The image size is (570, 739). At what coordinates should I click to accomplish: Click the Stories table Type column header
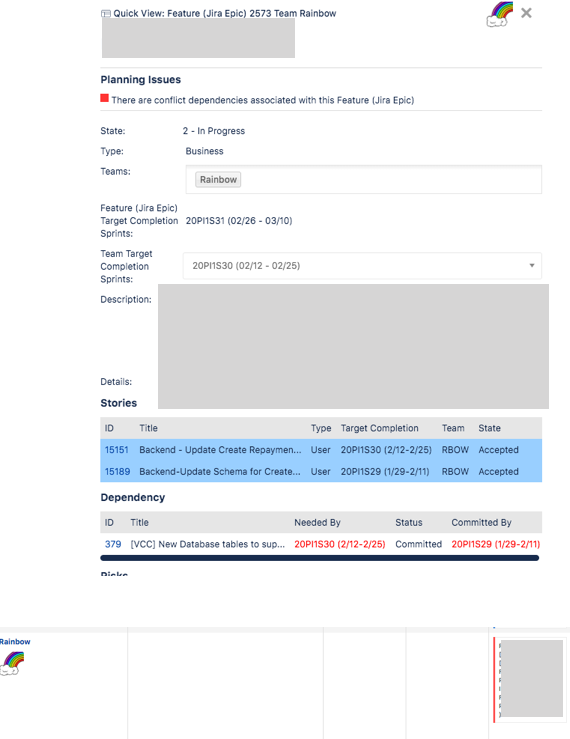tap(321, 428)
